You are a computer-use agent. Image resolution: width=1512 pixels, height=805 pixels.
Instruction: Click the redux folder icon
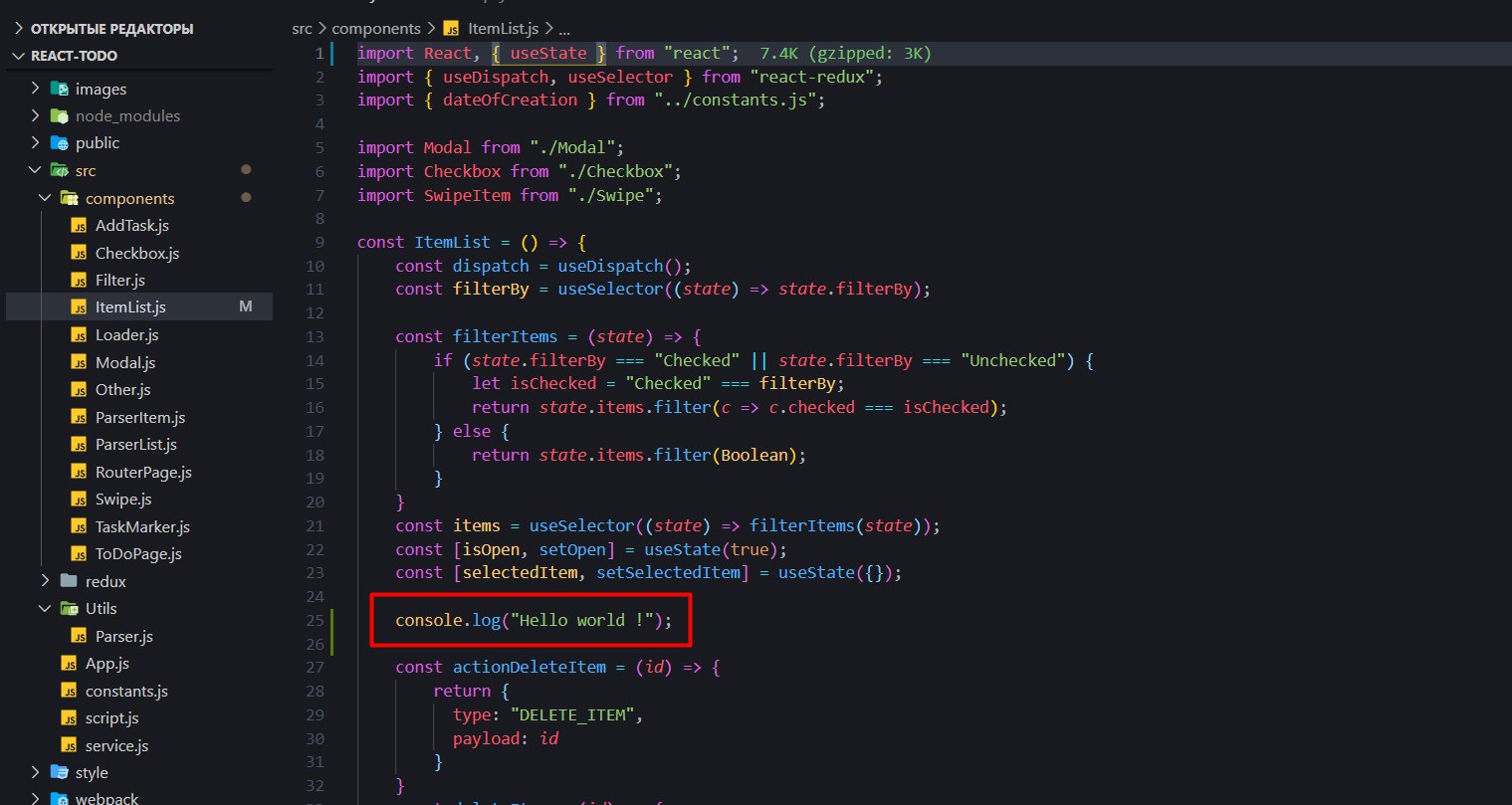[69, 581]
